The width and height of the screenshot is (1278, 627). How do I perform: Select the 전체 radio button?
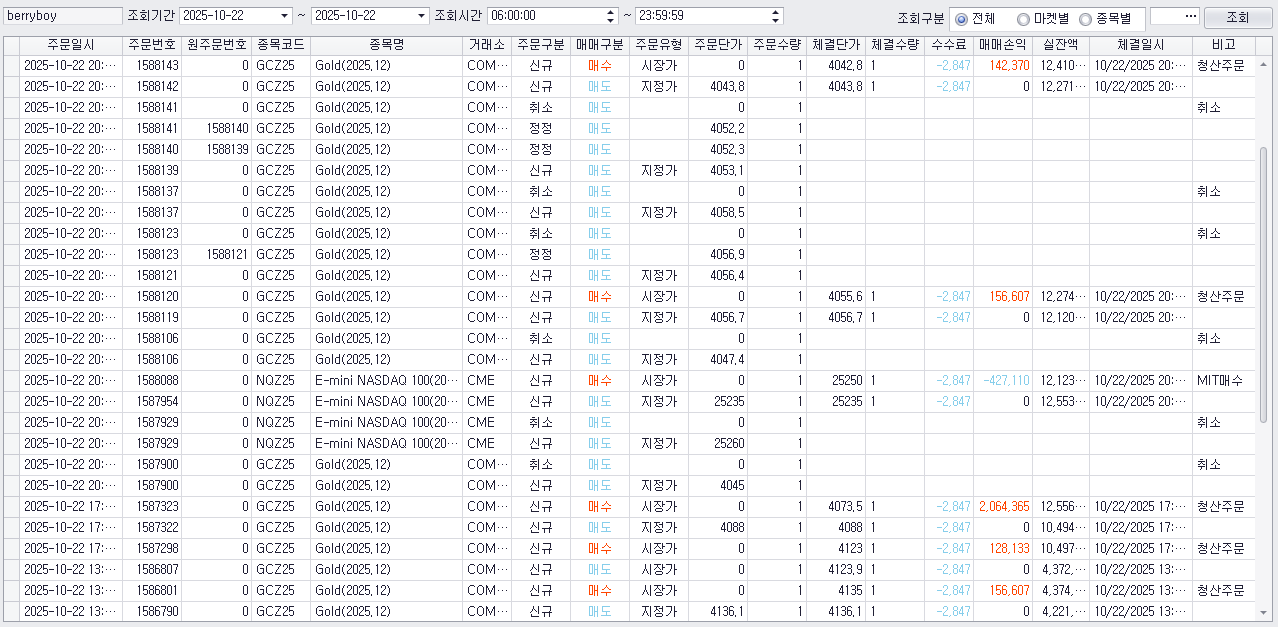point(961,19)
